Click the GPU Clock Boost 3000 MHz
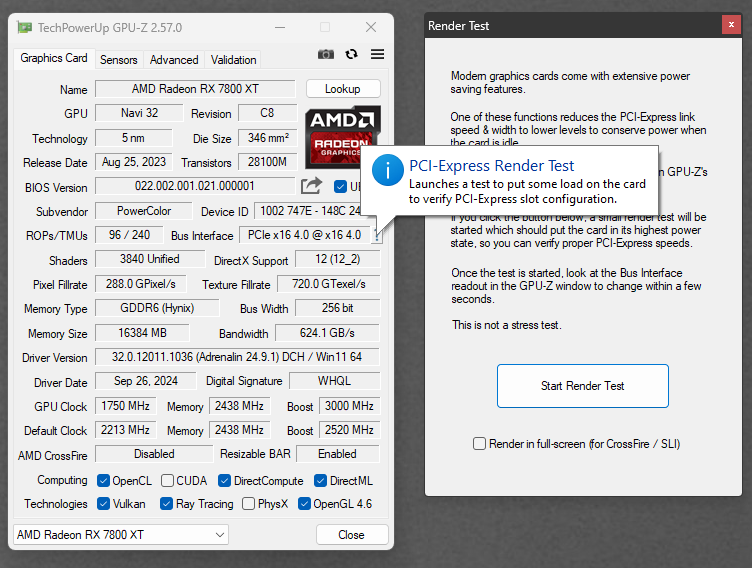752x568 pixels. 349,405
